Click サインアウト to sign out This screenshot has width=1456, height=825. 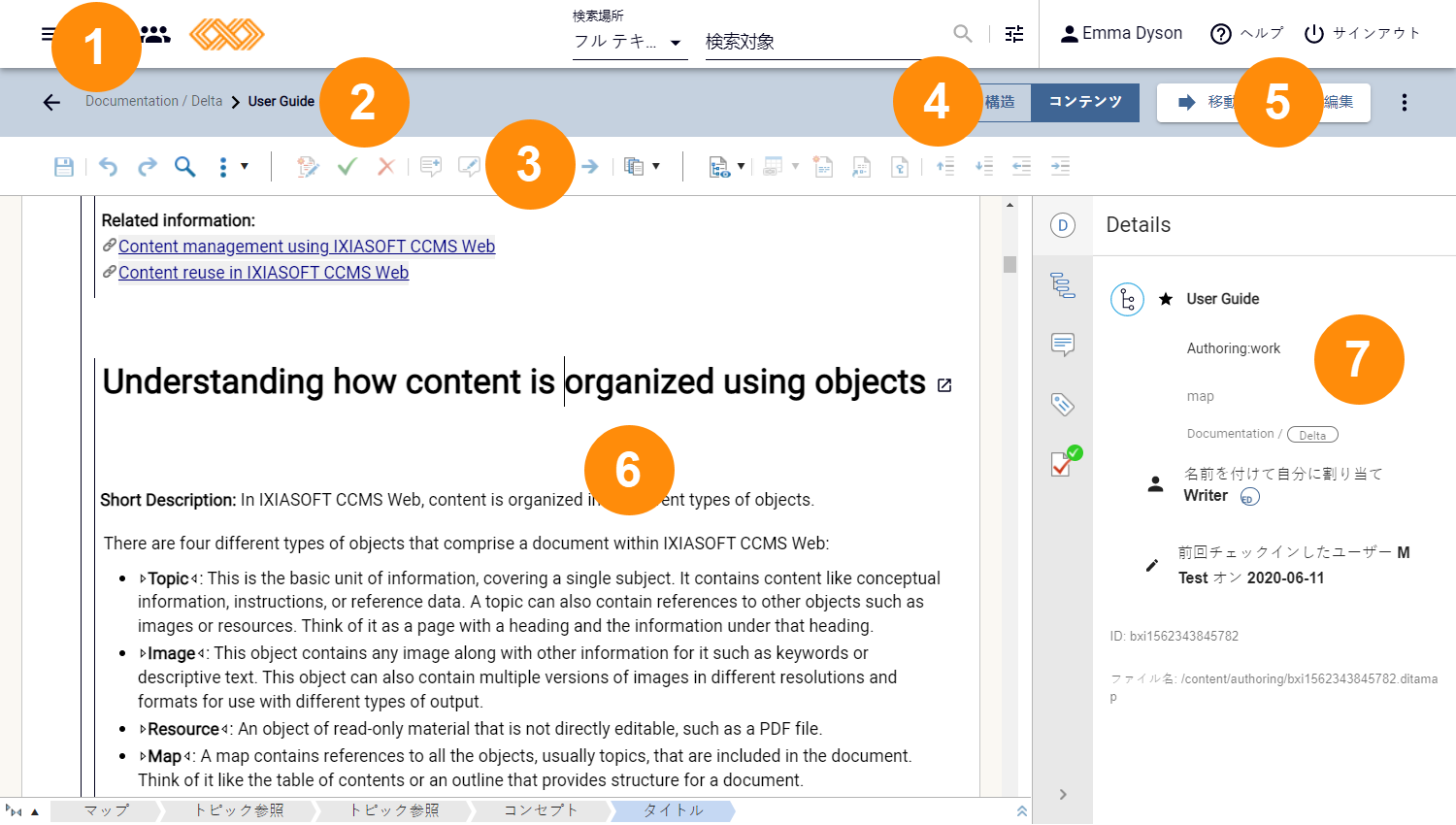1362,34
